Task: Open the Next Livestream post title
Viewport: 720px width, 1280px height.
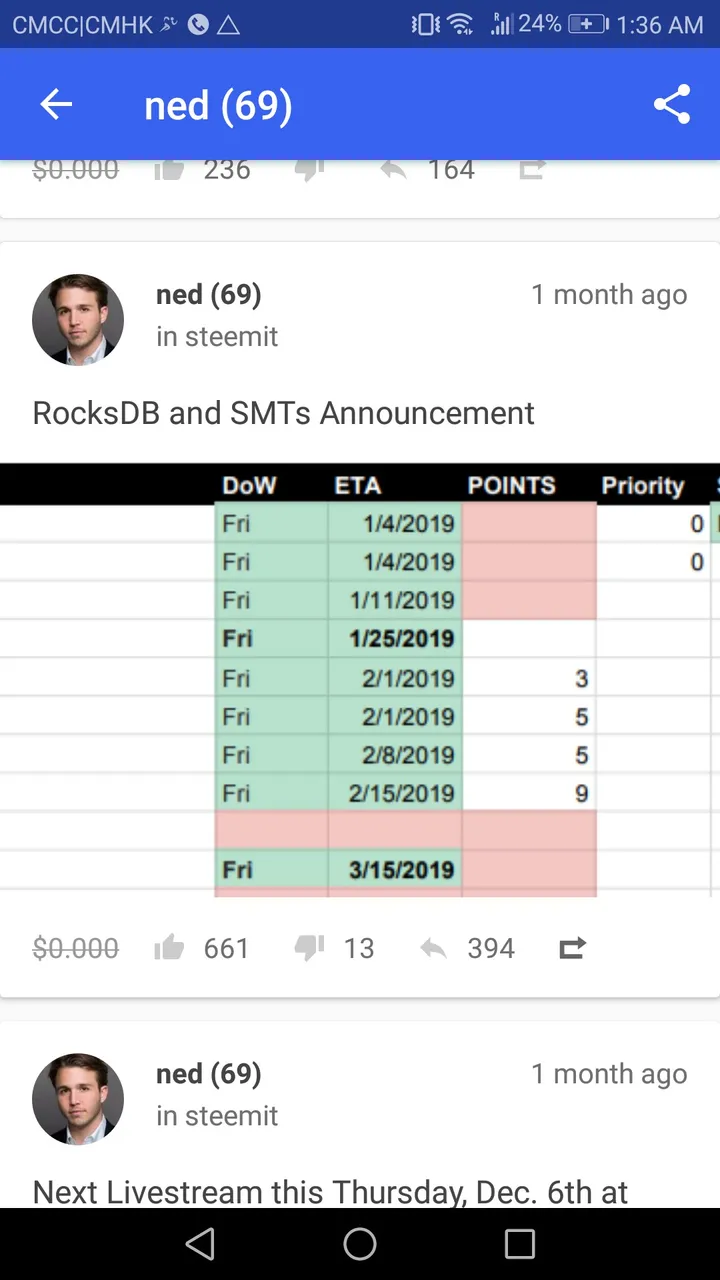Action: (x=330, y=1192)
